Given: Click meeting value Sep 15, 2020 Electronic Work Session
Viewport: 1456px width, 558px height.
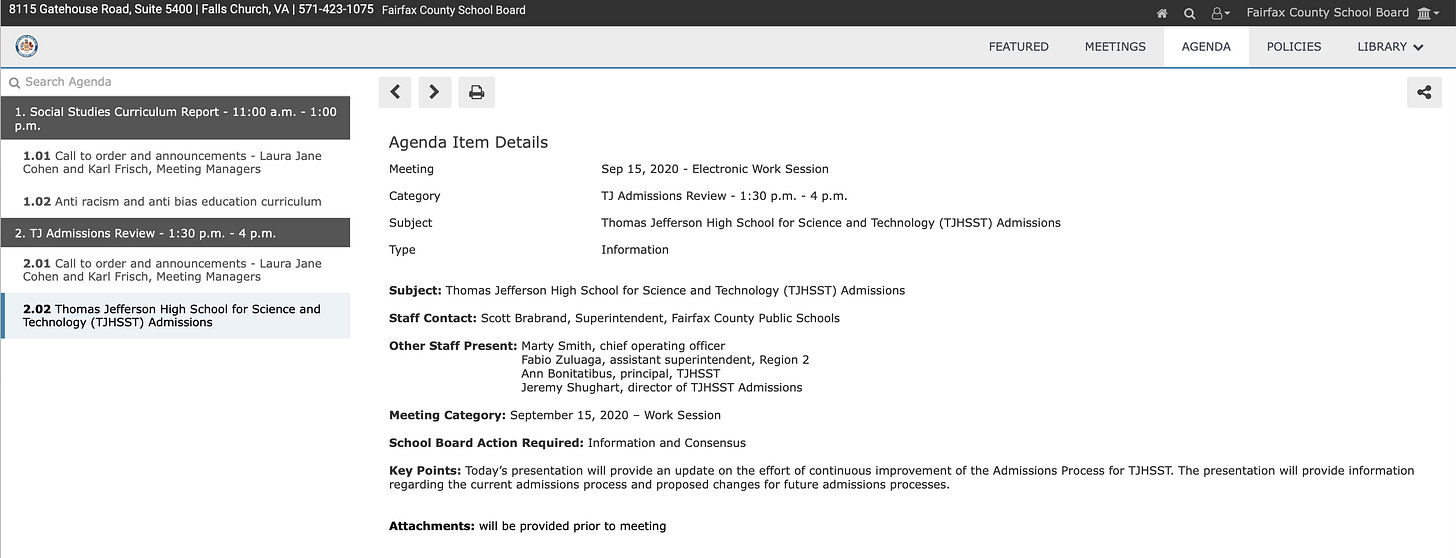Looking at the screenshot, I should click(x=715, y=169).
